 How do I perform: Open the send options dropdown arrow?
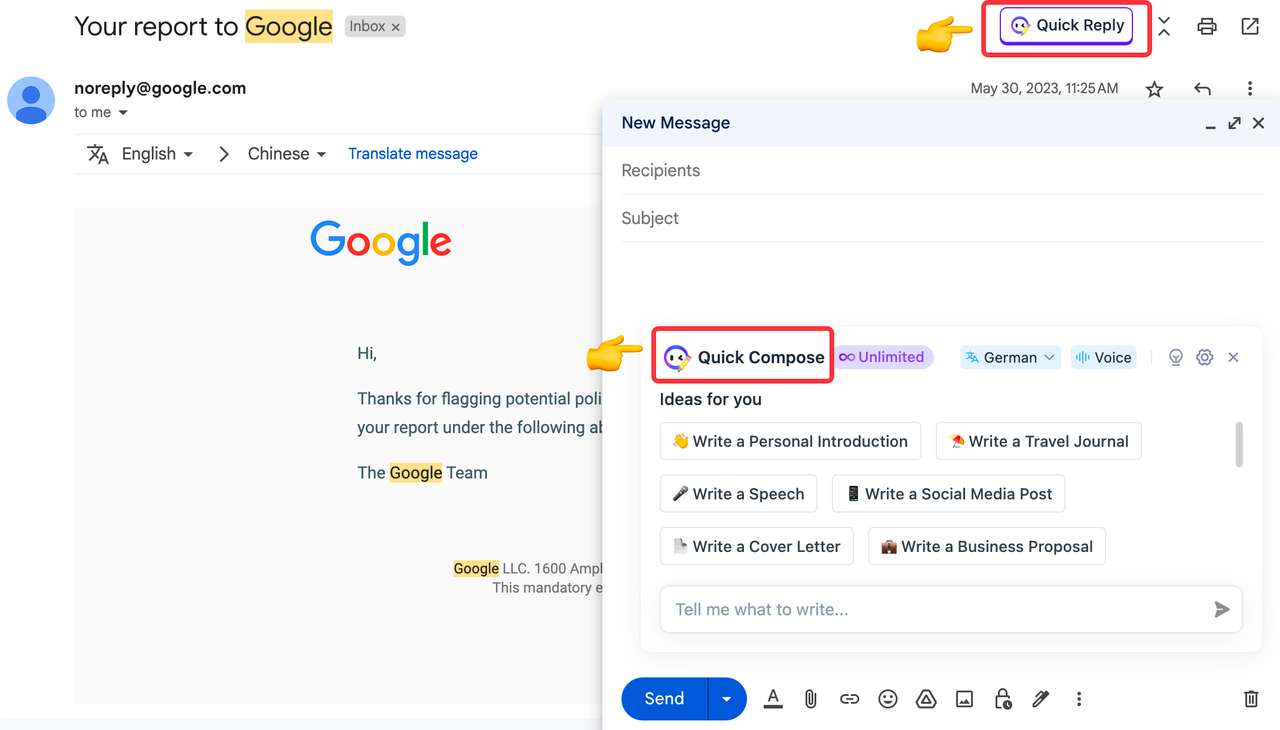click(x=727, y=699)
